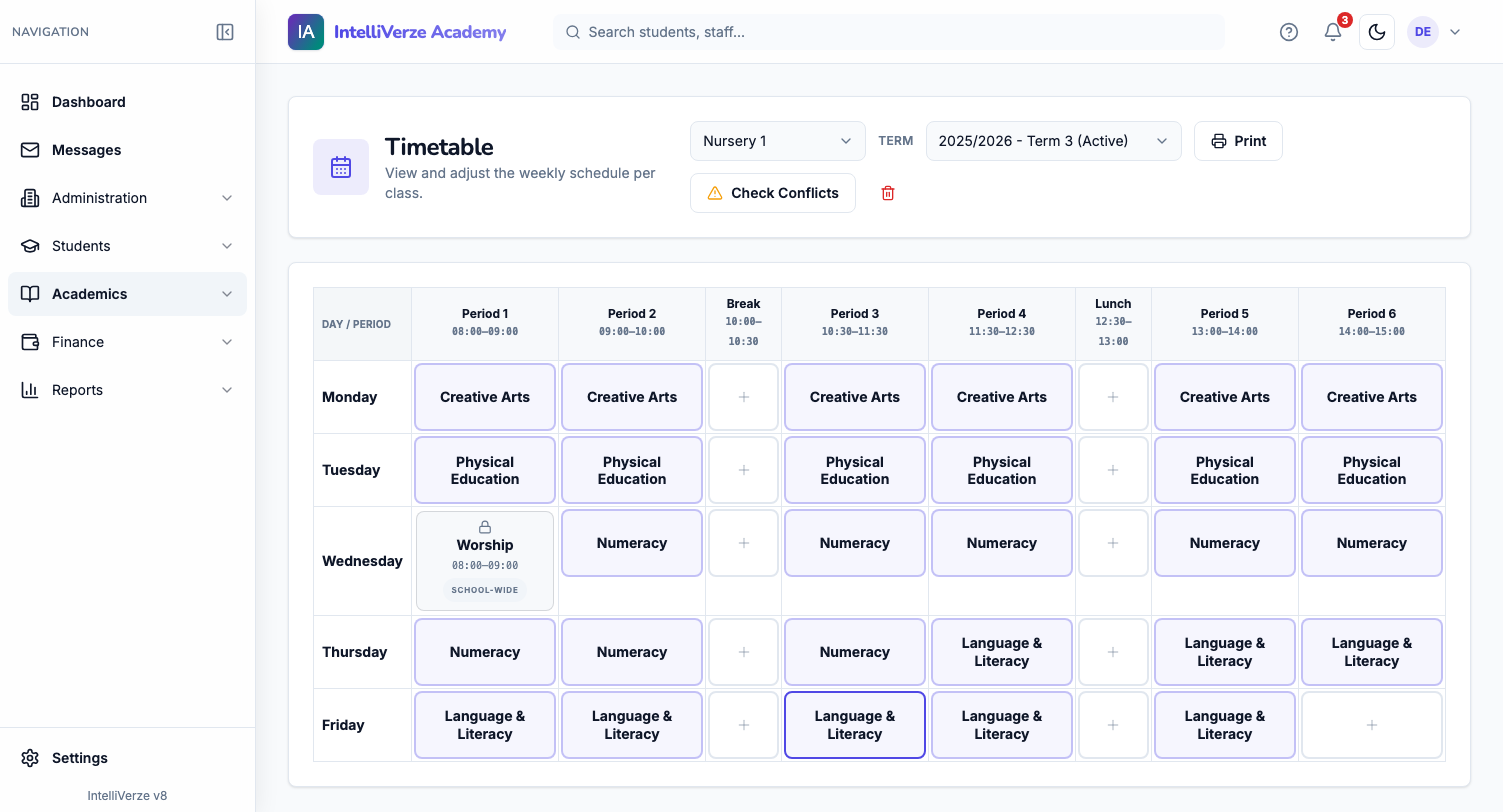Add entry to Thursday Break slot
The height and width of the screenshot is (812, 1503).
744,652
